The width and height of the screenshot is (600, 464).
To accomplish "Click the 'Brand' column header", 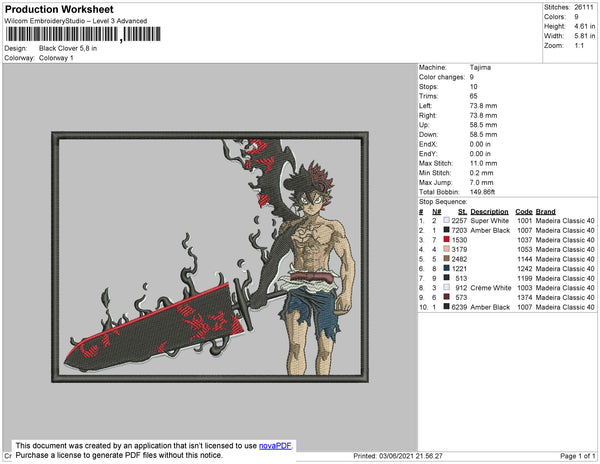I will pyautogui.click(x=545, y=212).
